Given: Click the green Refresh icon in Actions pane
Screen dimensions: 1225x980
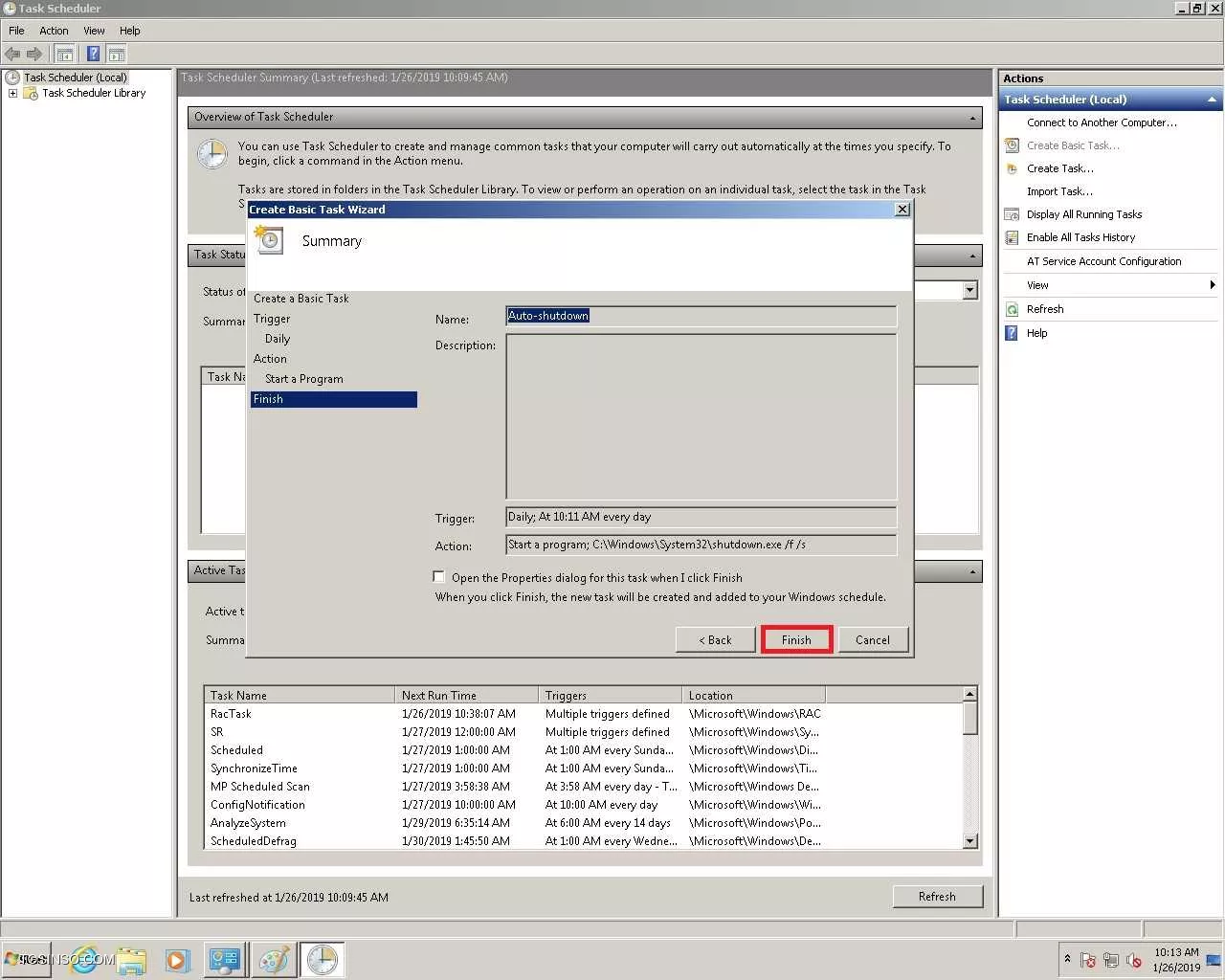Looking at the screenshot, I should pyautogui.click(x=1012, y=309).
